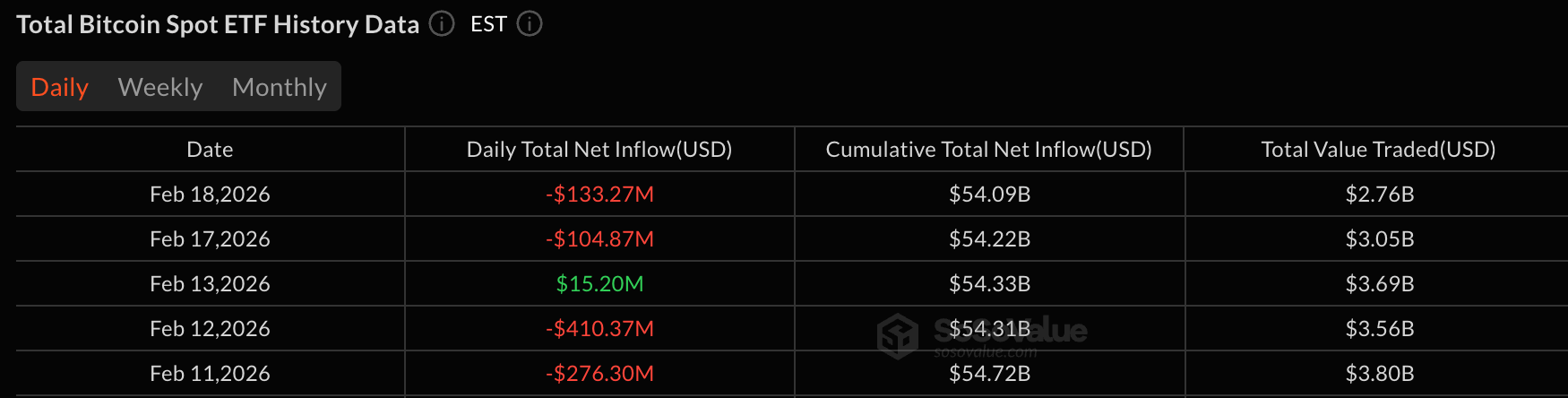This screenshot has width=1568, height=398.
Task: Select the Daily tab
Action: 59,87
